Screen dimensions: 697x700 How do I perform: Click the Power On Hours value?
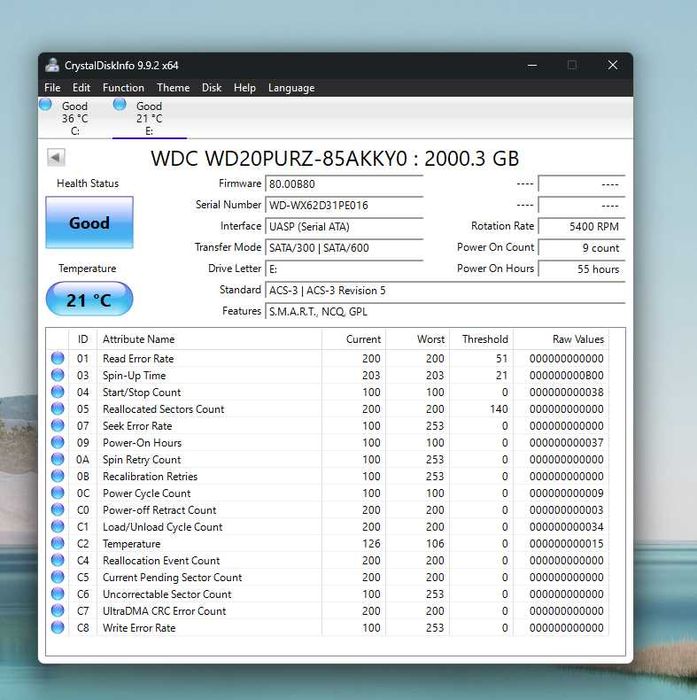pos(581,269)
